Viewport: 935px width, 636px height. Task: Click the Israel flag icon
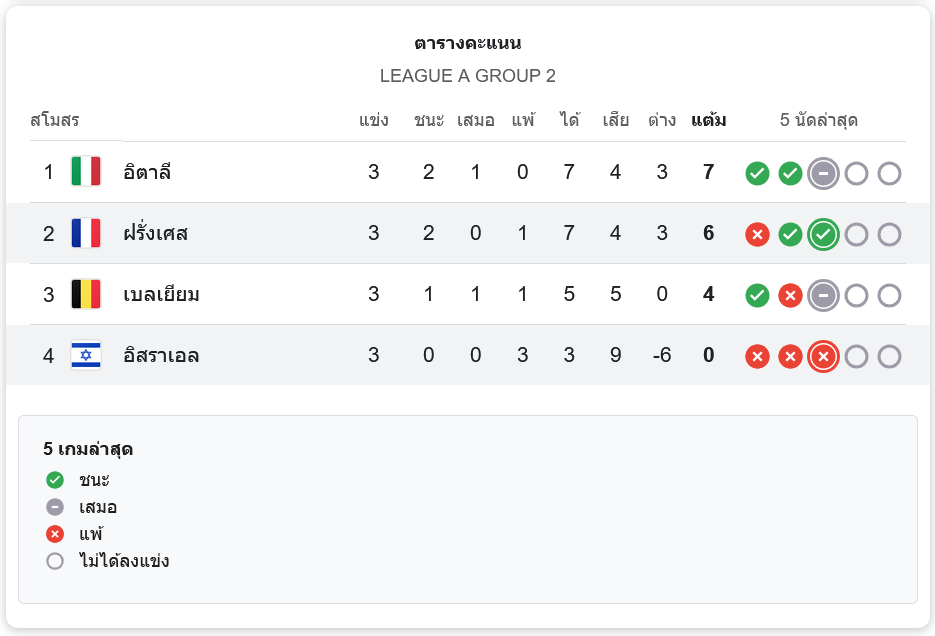[86, 356]
